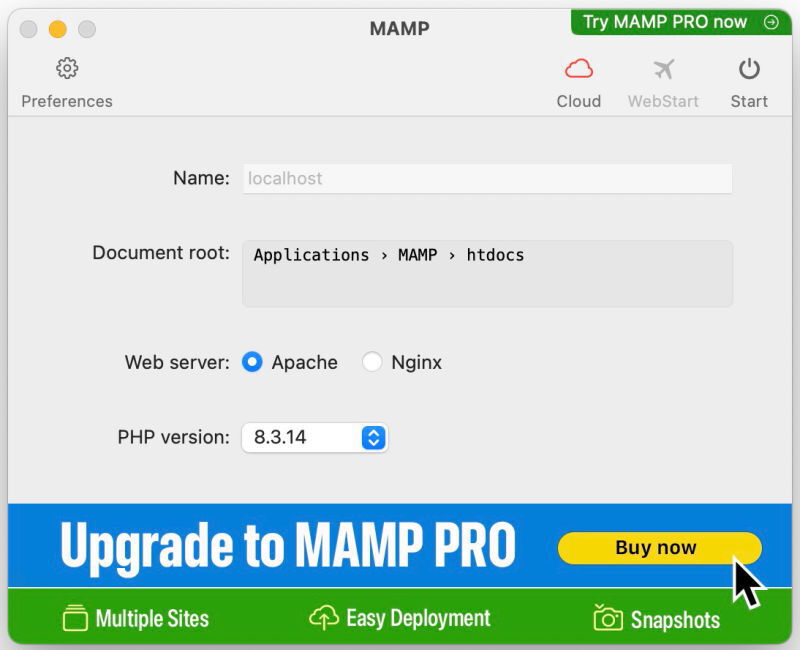Click the MAMP folder path segment
800x650 pixels.
[417, 255]
